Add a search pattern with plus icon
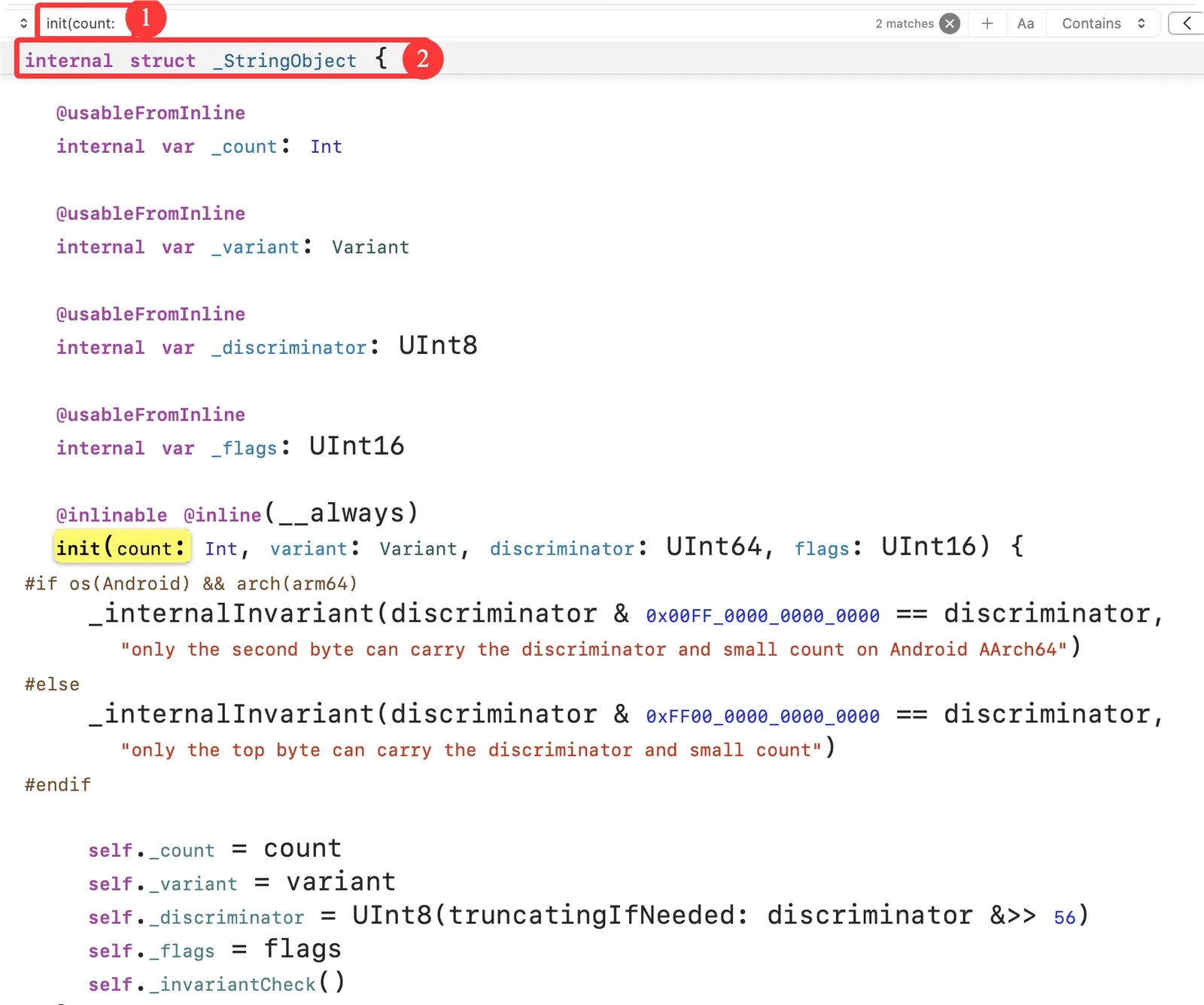 (x=987, y=23)
